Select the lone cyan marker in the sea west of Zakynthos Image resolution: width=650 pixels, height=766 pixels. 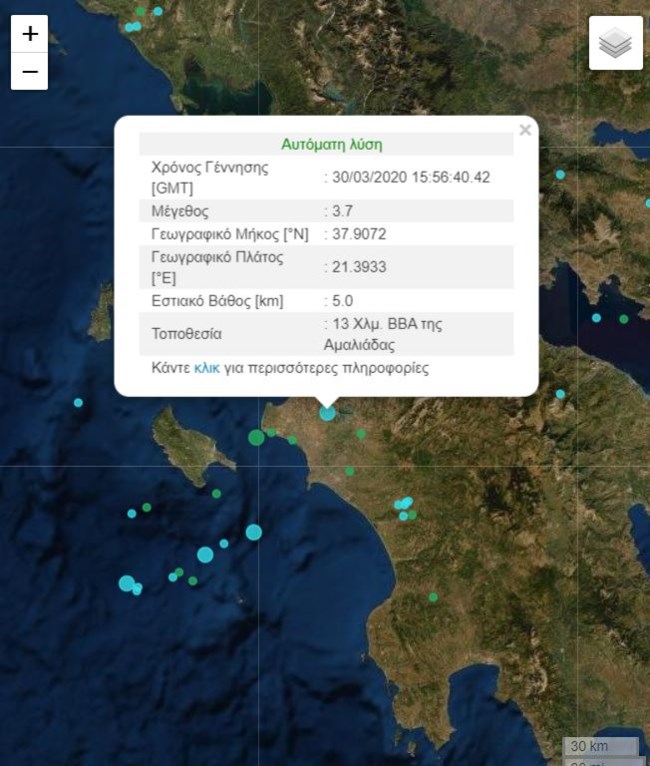[78, 403]
